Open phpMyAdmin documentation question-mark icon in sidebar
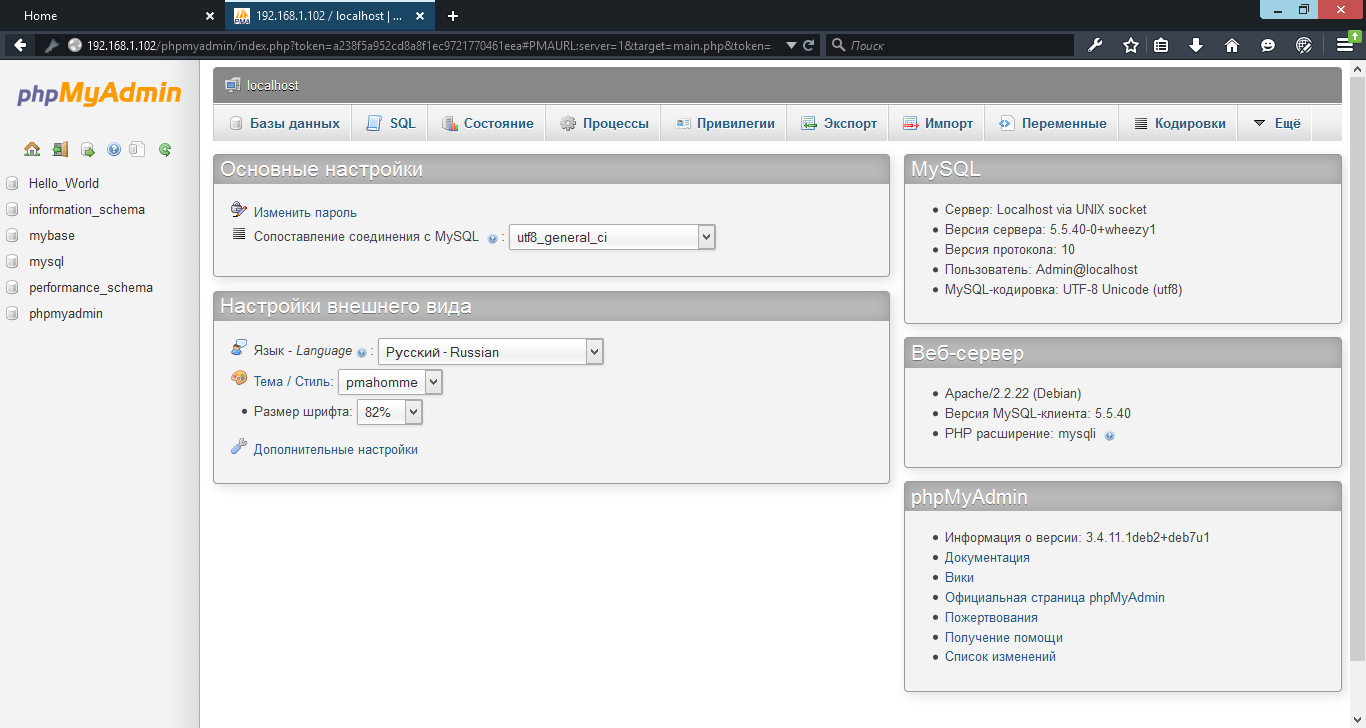1366x728 pixels. [x=113, y=149]
